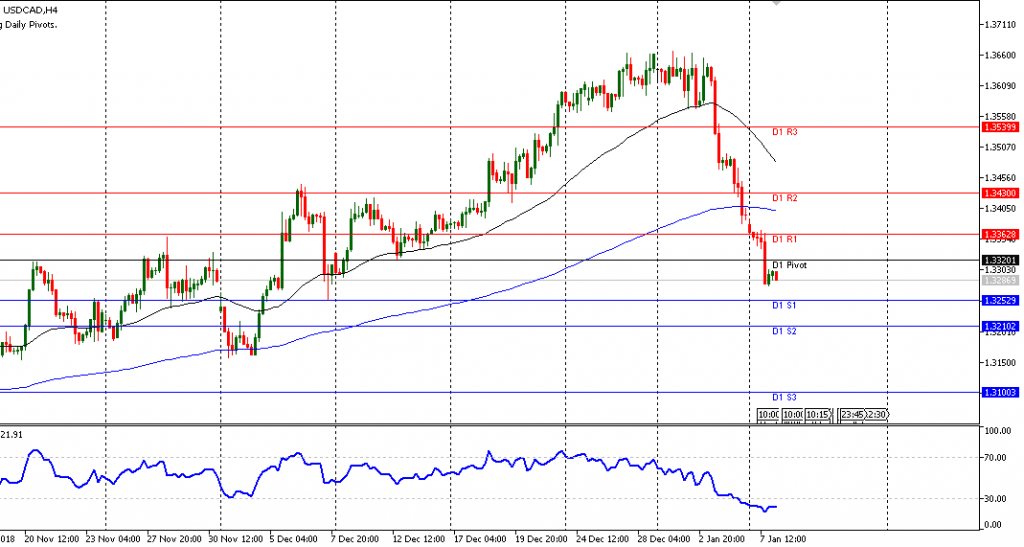Click the USDCAD,H4 chart title
This screenshot has height=547, width=1024.
(28, 10)
